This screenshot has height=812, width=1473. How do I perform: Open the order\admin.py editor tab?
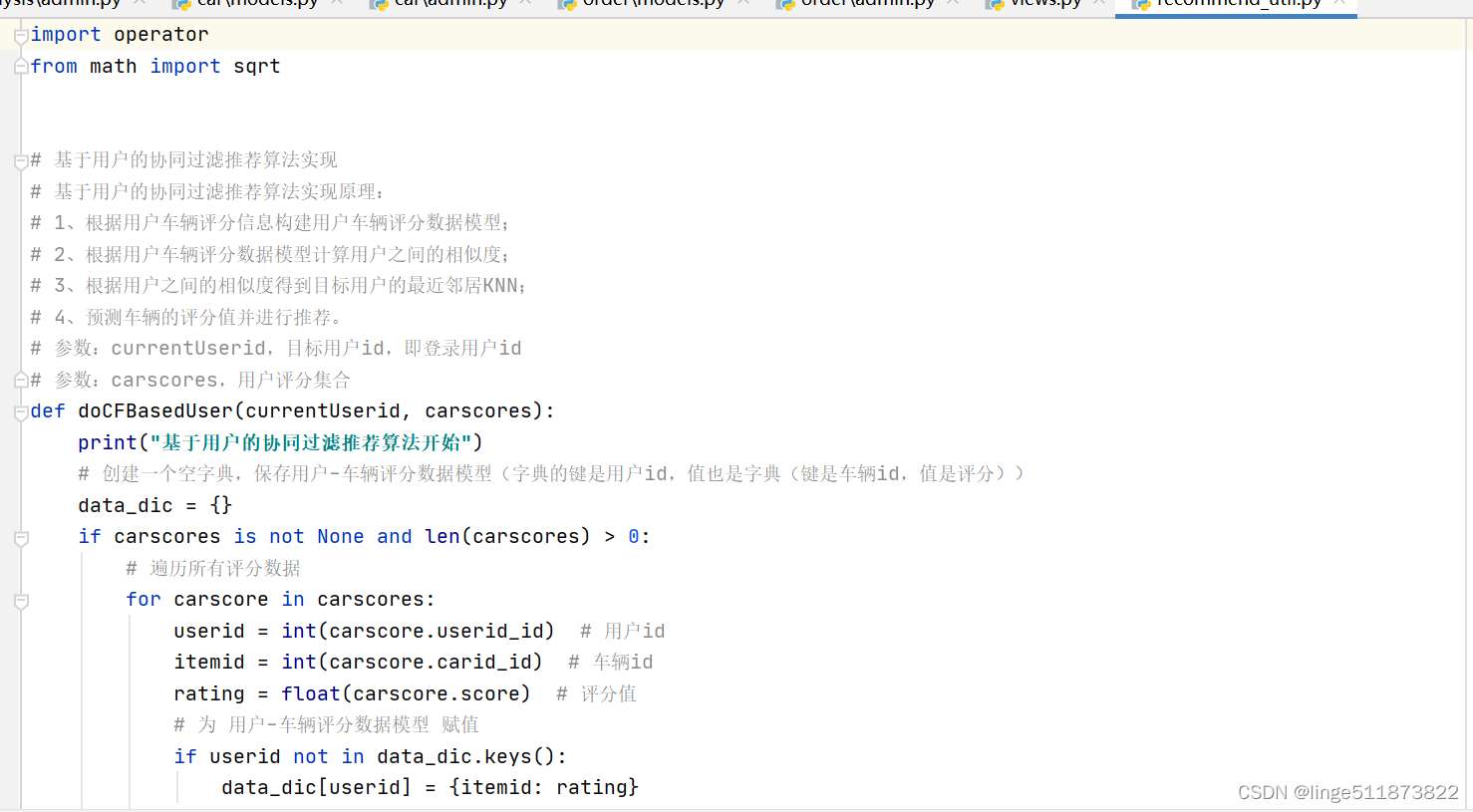tap(867, 4)
